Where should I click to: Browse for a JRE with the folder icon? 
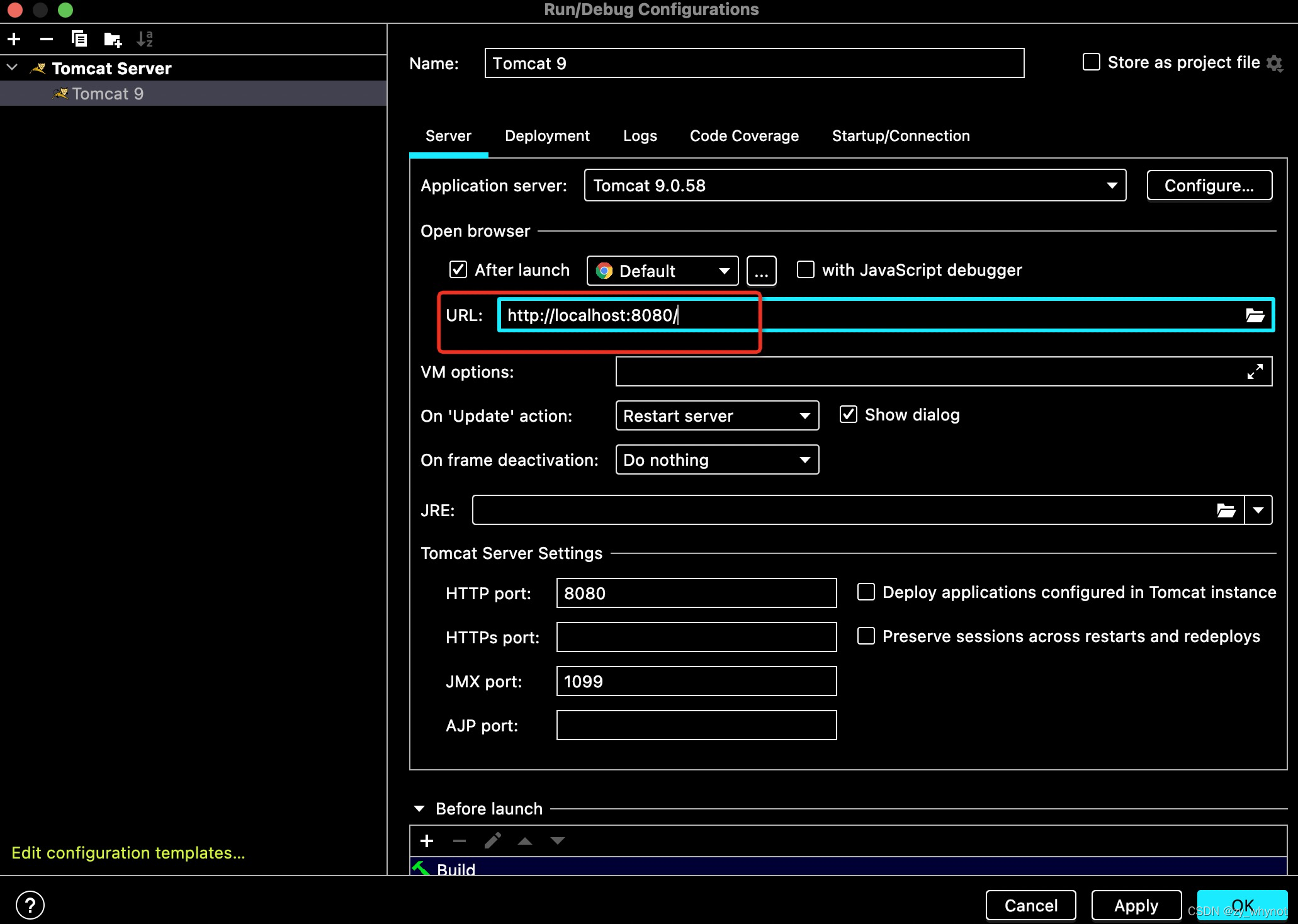(x=1226, y=510)
